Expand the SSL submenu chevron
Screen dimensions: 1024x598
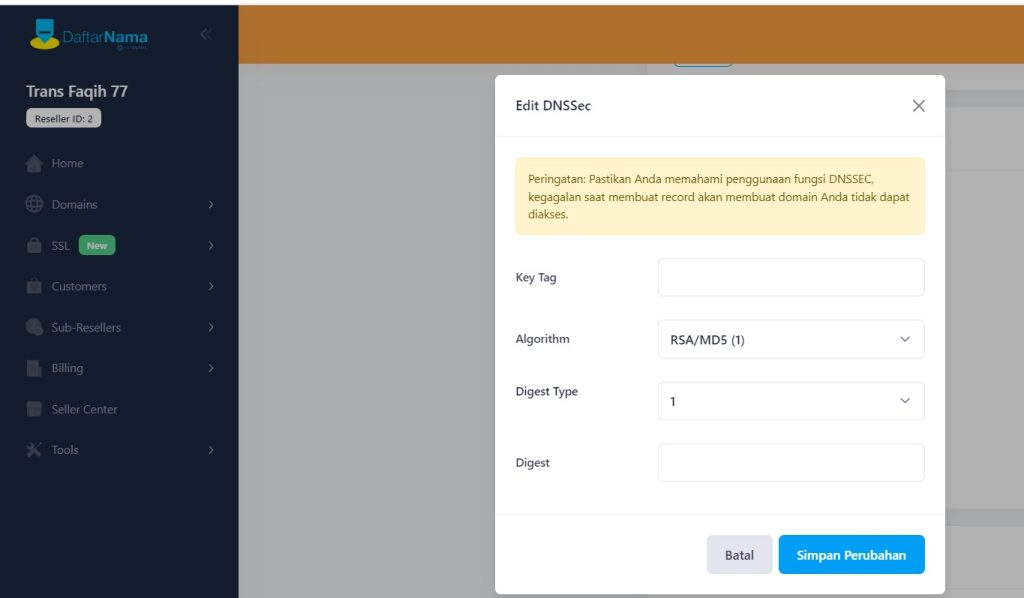coord(211,245)
